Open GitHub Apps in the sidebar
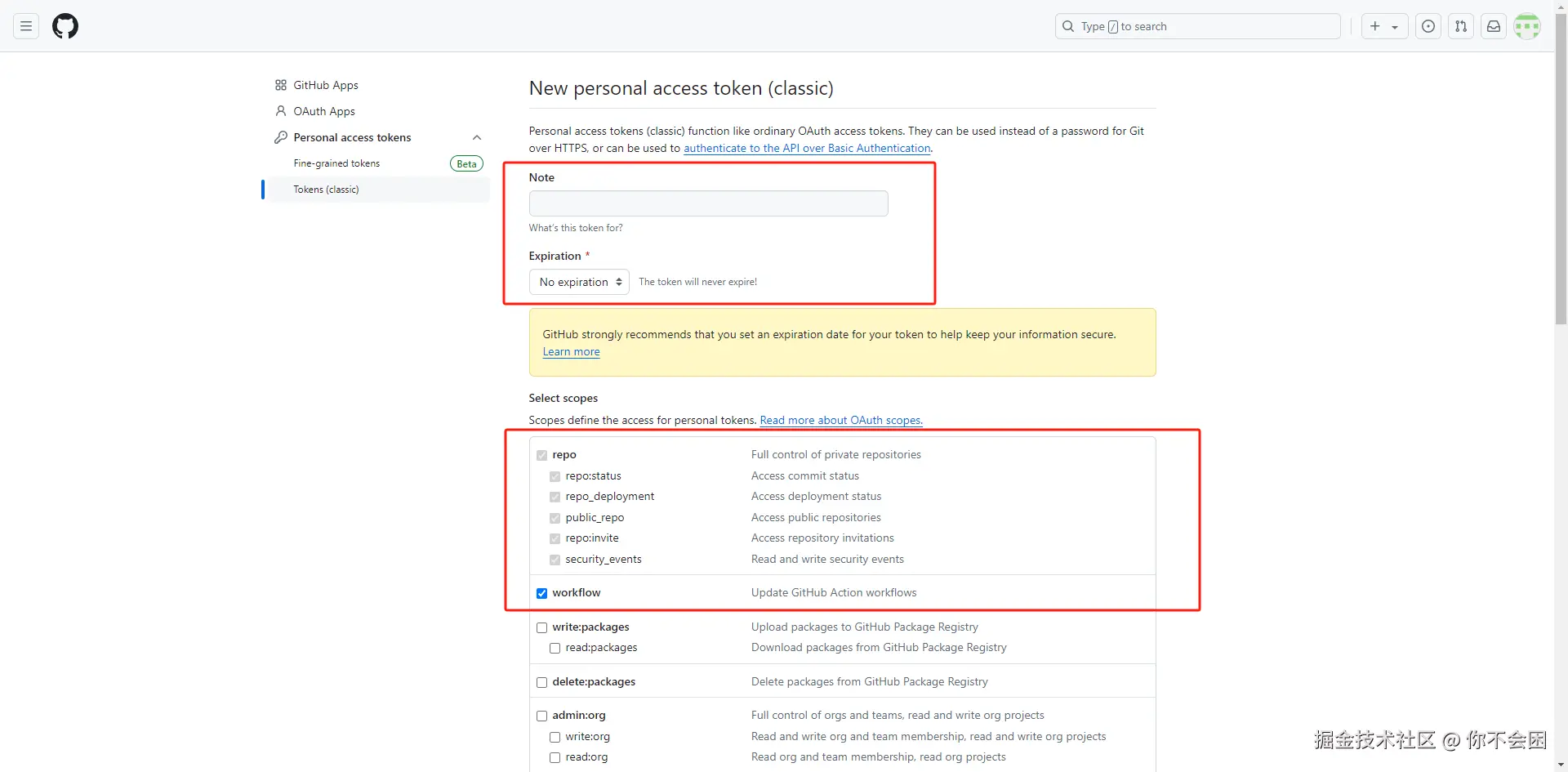Viewport: 1568px width, 772px height. pos(326,85)
